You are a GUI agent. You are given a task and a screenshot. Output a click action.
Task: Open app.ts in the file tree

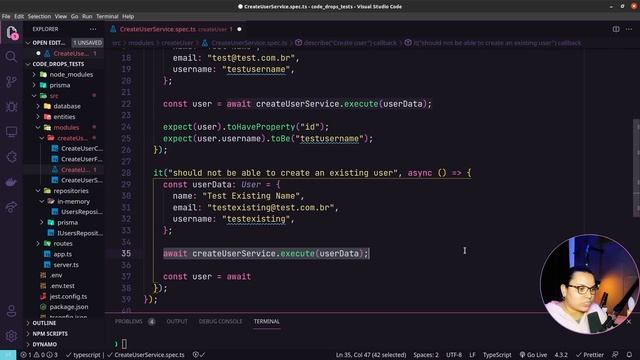(62, 254)
